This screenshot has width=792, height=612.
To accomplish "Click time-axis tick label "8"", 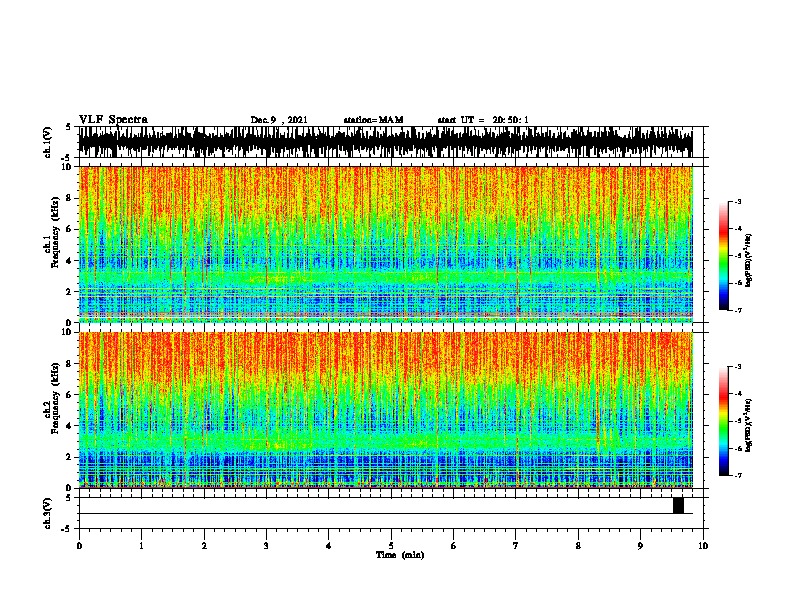I will 578,546.
